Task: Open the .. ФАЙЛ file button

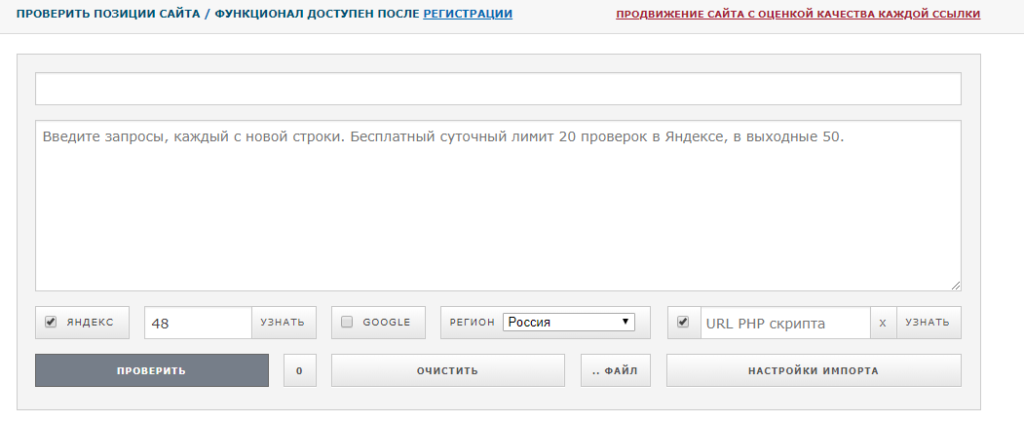Action: pos(615,370)
